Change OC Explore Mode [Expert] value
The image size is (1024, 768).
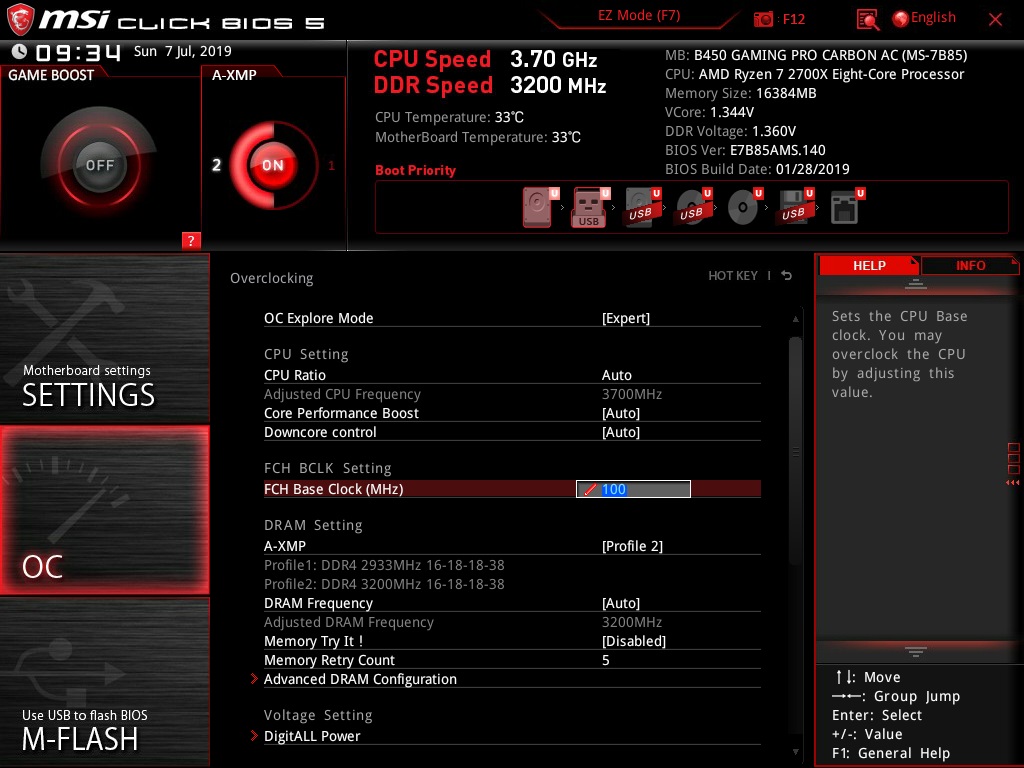pyautogui.click(x=626, y=318)
